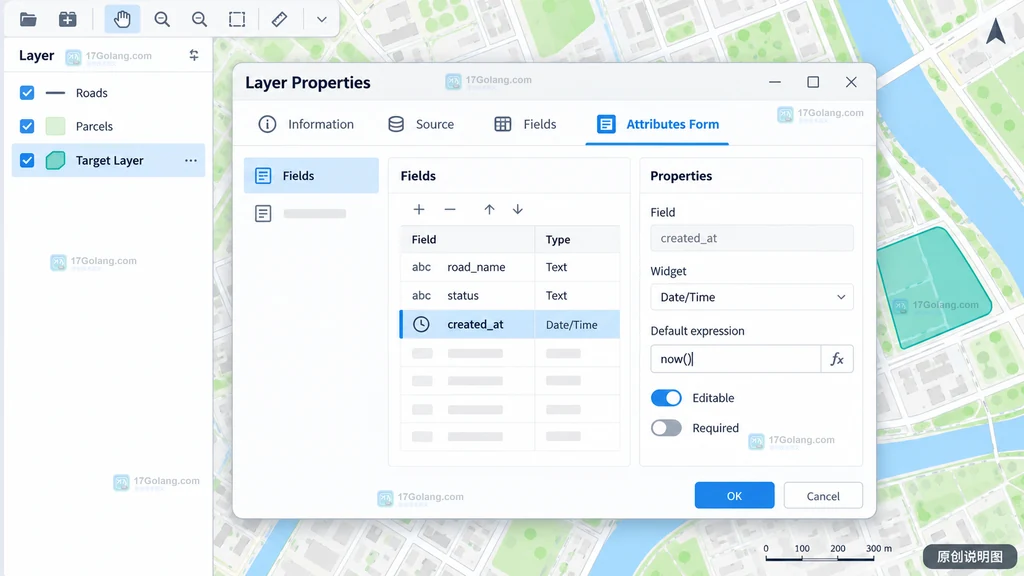Click the first zoom magnifier tool
The height and width of the screenshot is (576, 1024).
click(162, 19)
